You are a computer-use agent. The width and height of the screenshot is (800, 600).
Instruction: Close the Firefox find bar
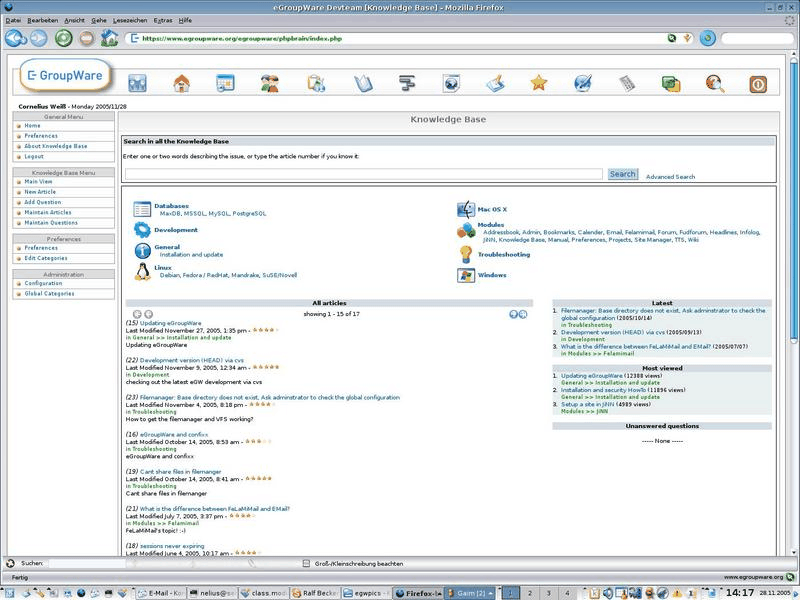point(10,563)
